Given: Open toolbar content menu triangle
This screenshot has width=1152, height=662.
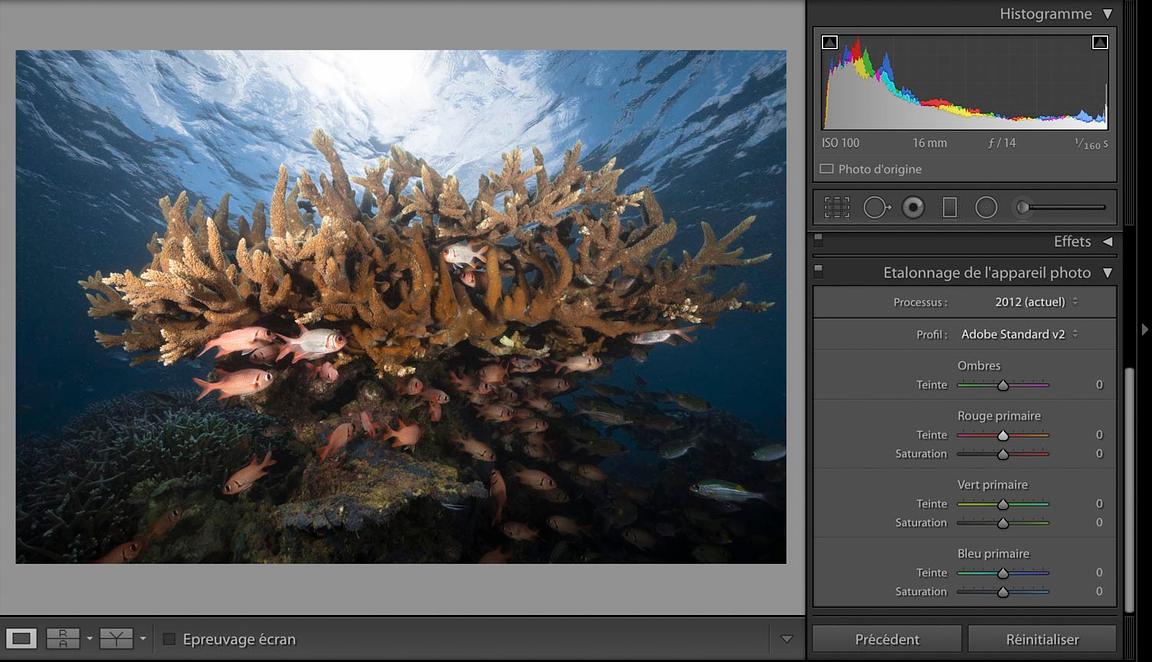Looking at the screenshot, I should [787, 639].
